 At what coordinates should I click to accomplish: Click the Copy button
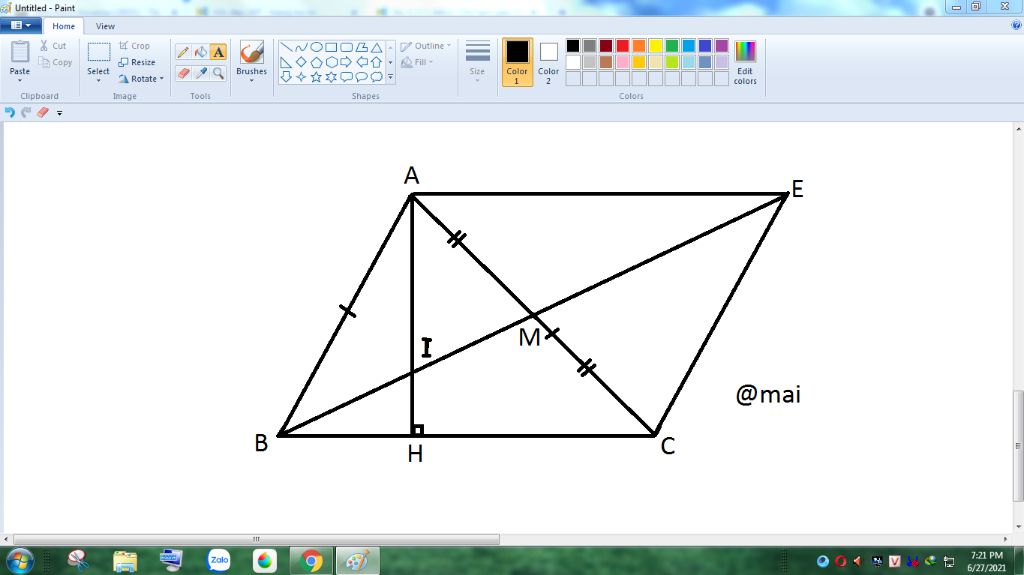[x=55, y=62]
